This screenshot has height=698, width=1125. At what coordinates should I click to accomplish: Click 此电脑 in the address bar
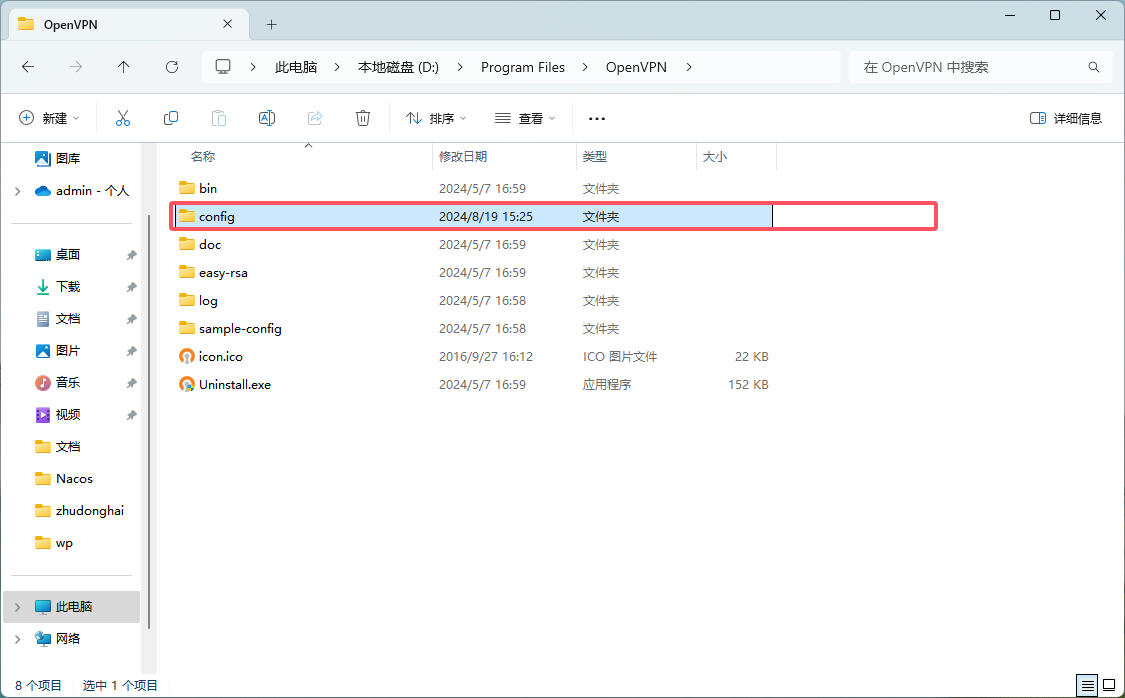tap(296, 67)
